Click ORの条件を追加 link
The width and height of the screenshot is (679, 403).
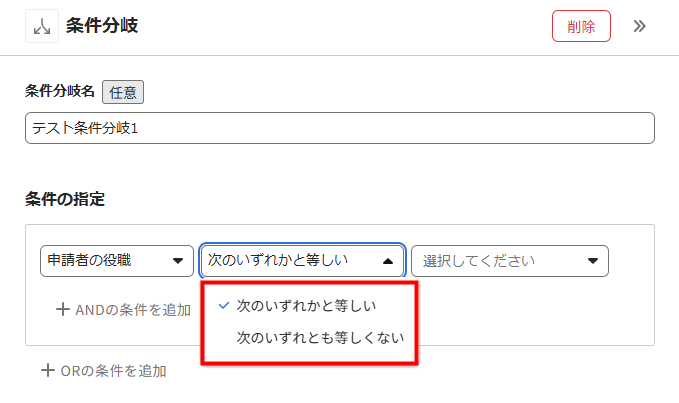pyautogui.click(x=104, y=371)
